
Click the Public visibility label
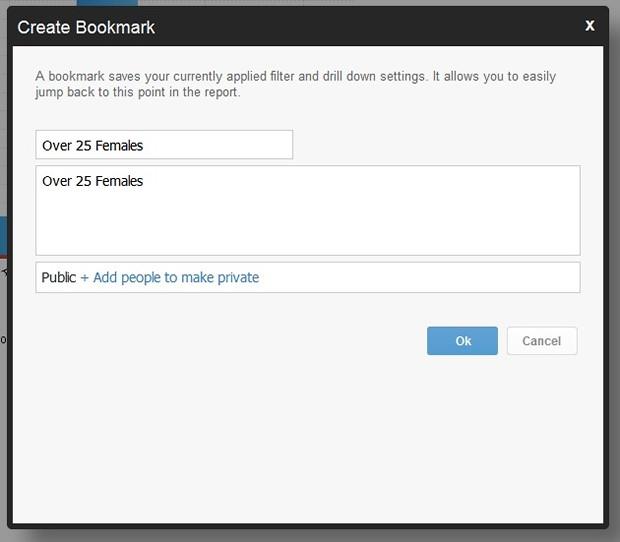59,278
